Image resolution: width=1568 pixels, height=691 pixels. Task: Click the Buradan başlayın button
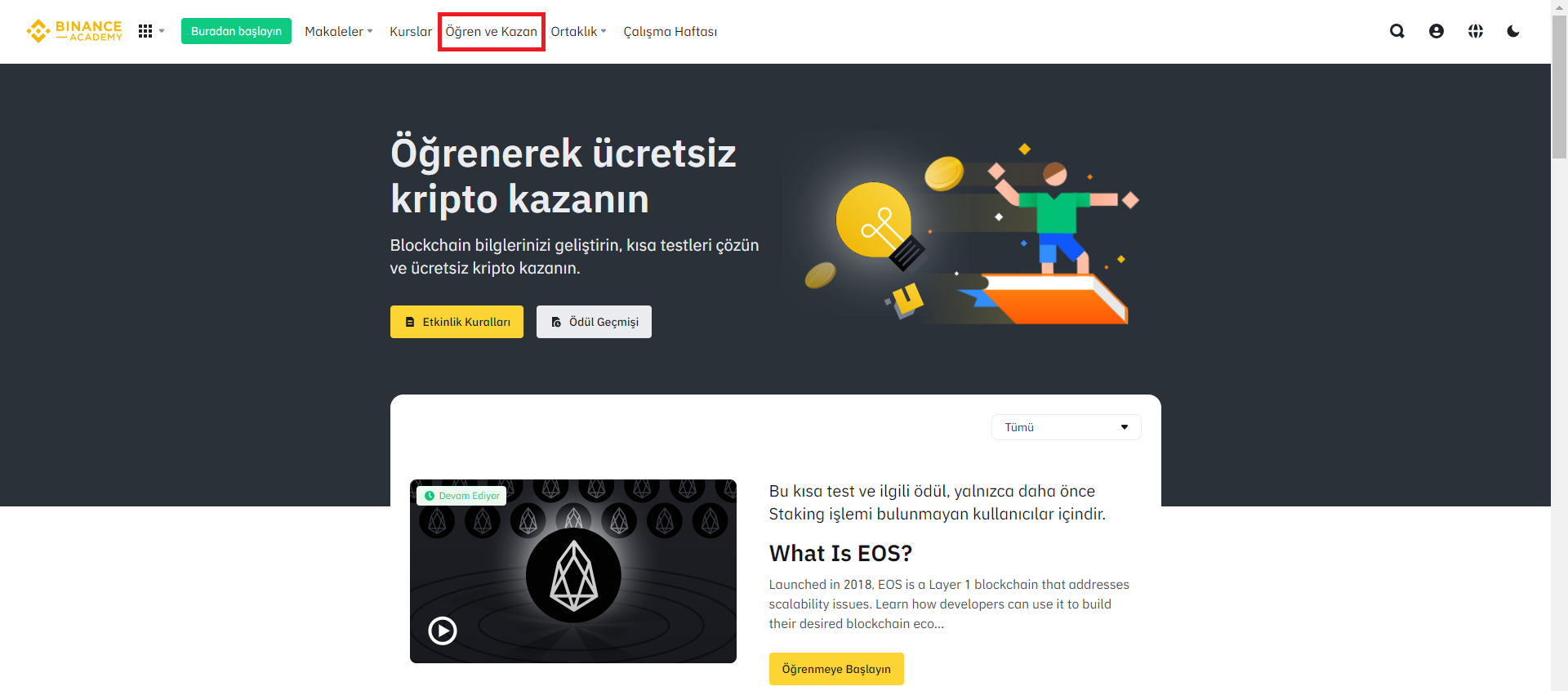tap(236, 31)
